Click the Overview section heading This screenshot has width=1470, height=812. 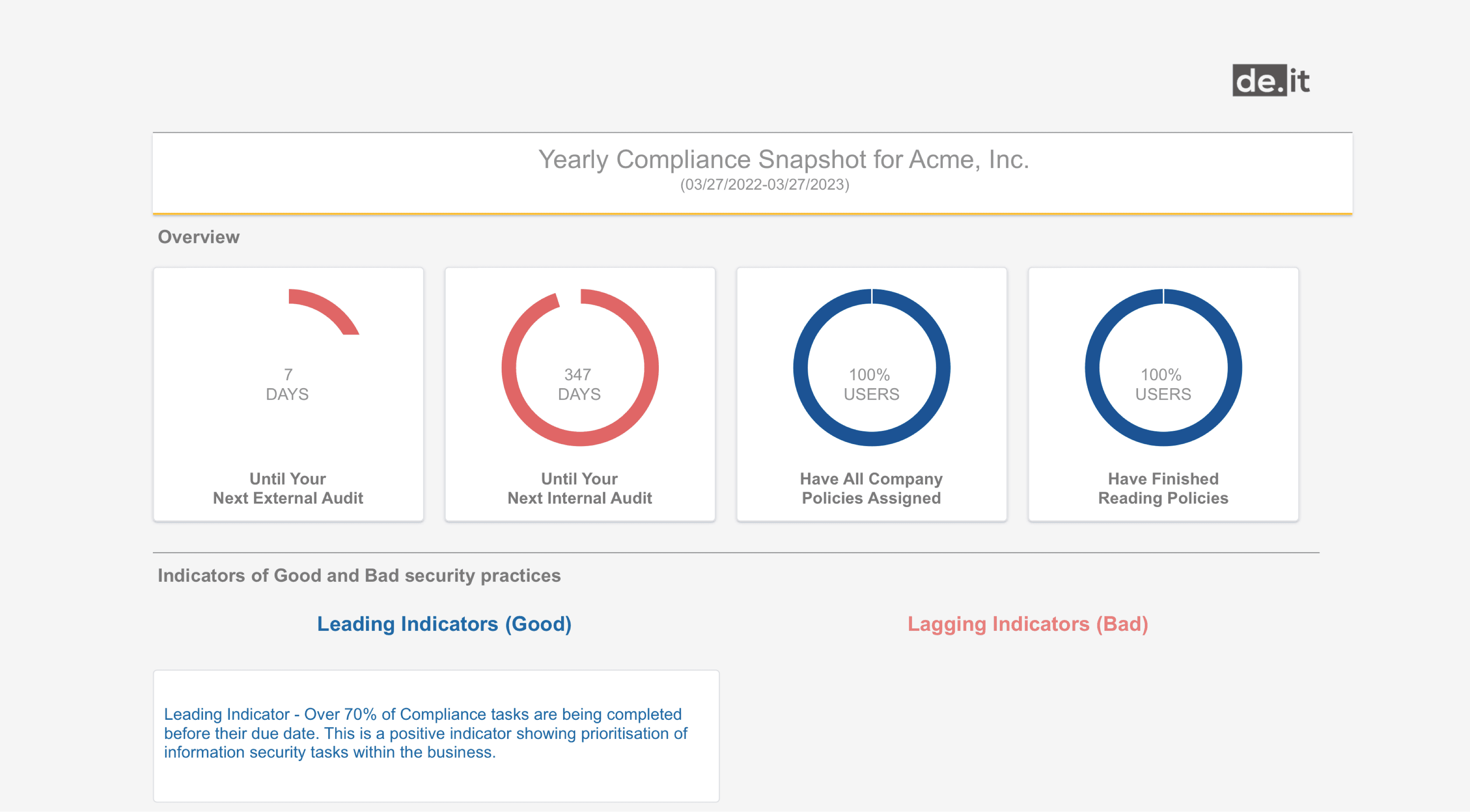[x=199, y=237]
